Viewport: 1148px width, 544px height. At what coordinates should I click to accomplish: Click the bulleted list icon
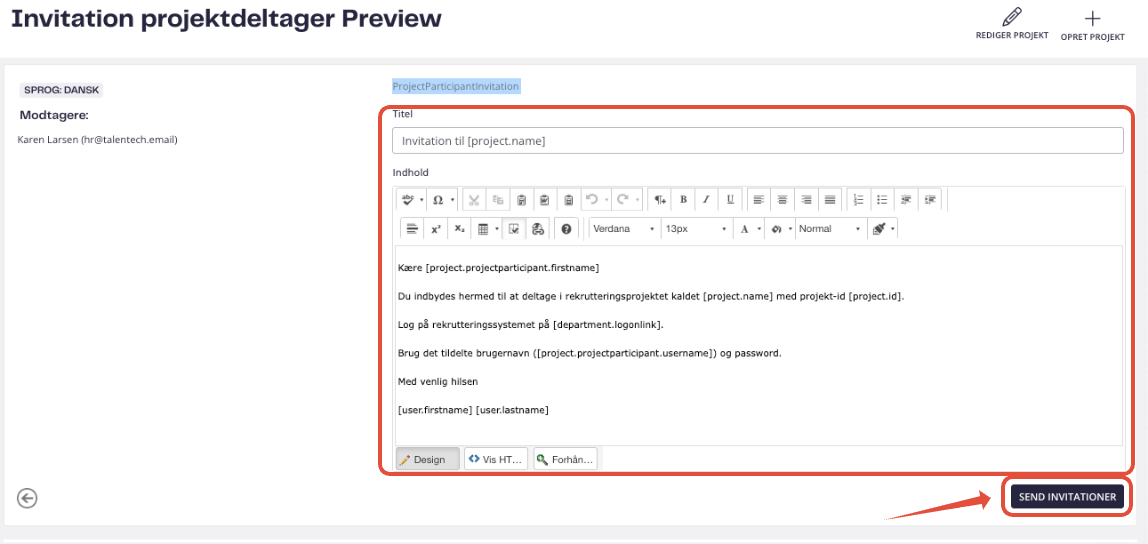pyautogui.click(x=882, y=199)
